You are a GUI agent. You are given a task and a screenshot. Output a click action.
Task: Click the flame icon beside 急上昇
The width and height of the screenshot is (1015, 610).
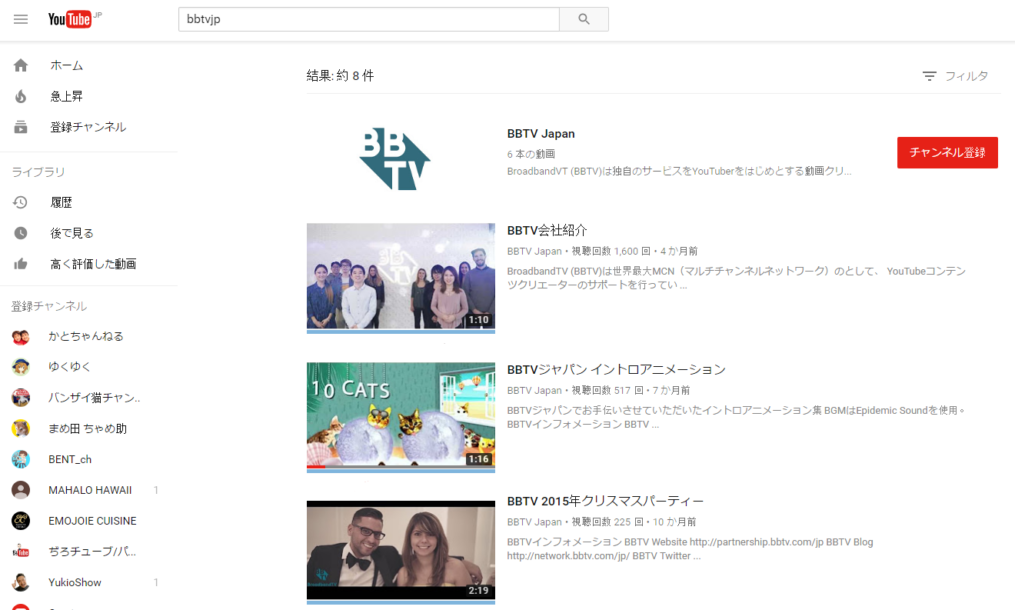coord(21,96)
